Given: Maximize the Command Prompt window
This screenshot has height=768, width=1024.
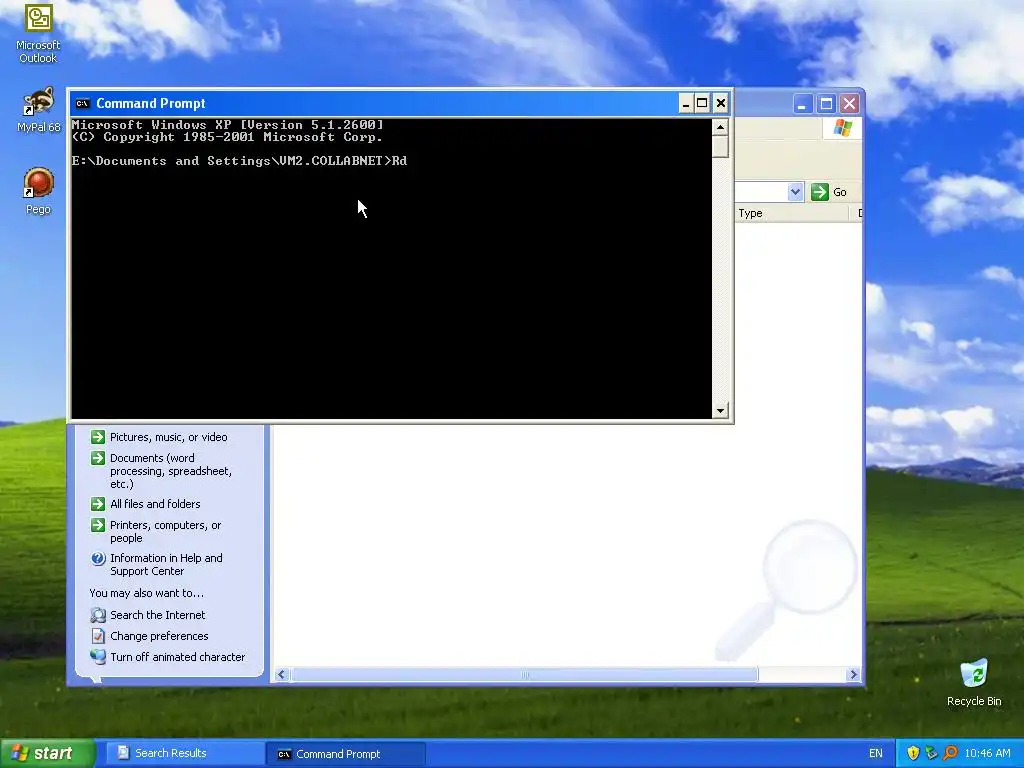Looking at the screenshot, I should [702, 103].
